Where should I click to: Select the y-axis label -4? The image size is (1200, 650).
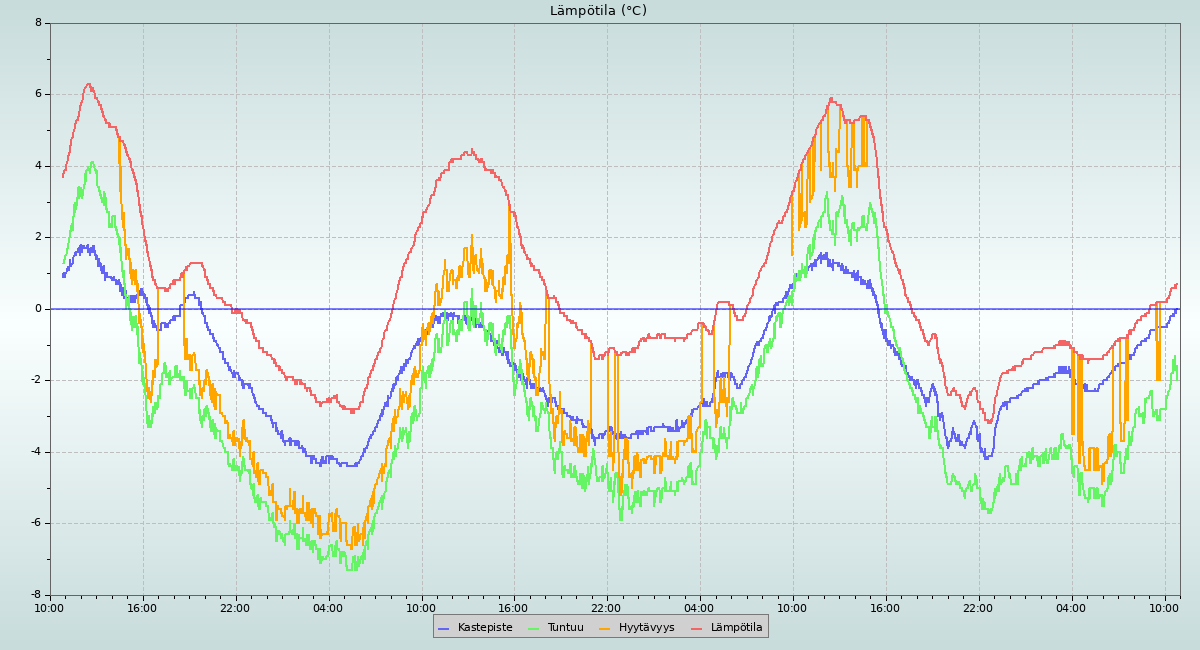click(36, 452)
